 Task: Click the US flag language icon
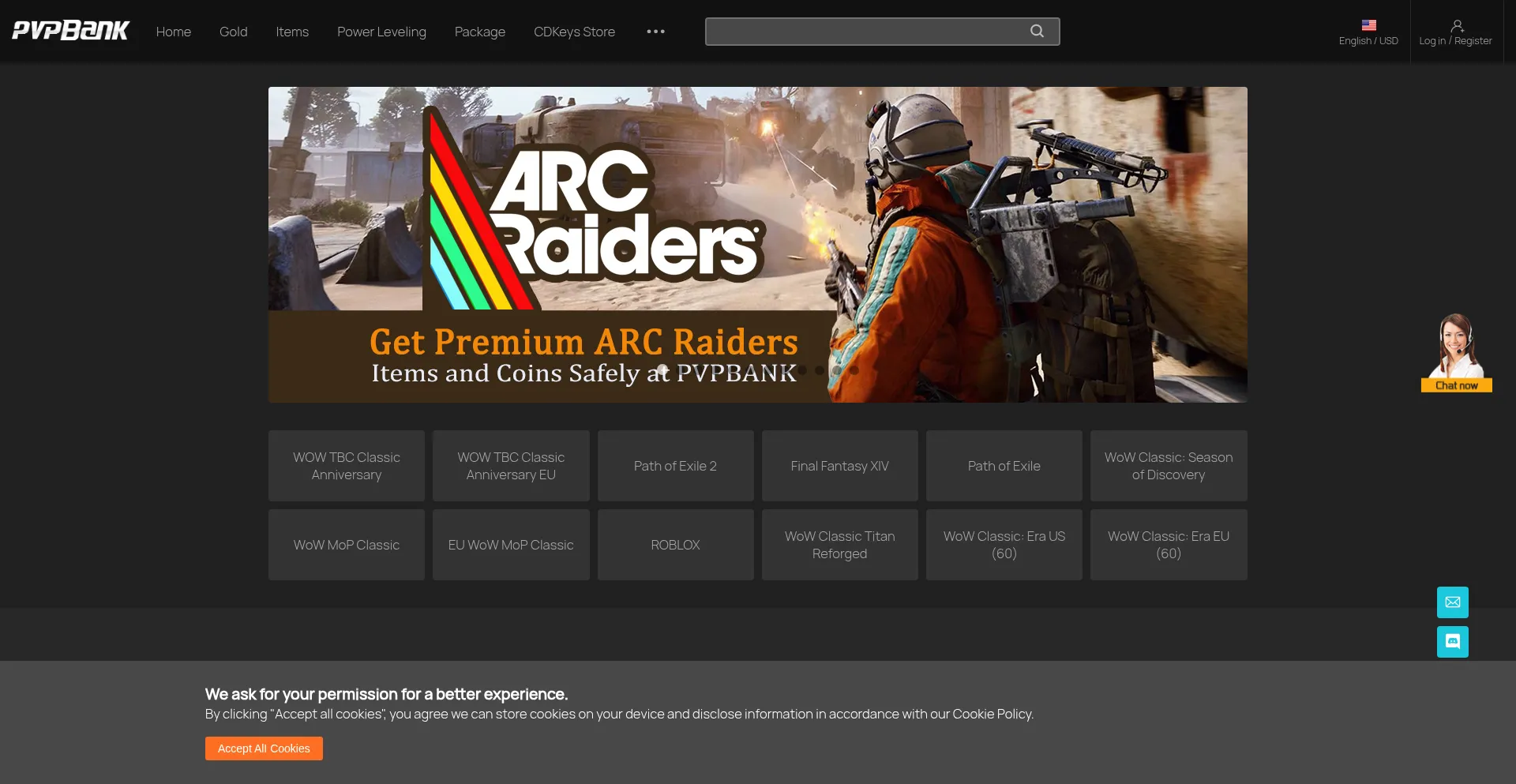click(x=1368, y=25)
